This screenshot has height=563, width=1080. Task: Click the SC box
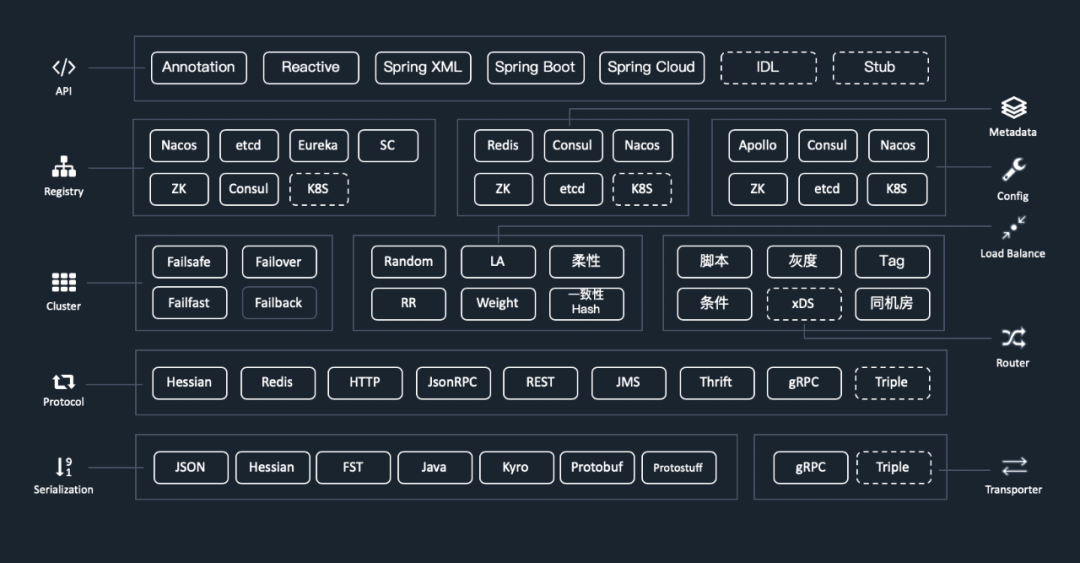click(x=388, y=145)
